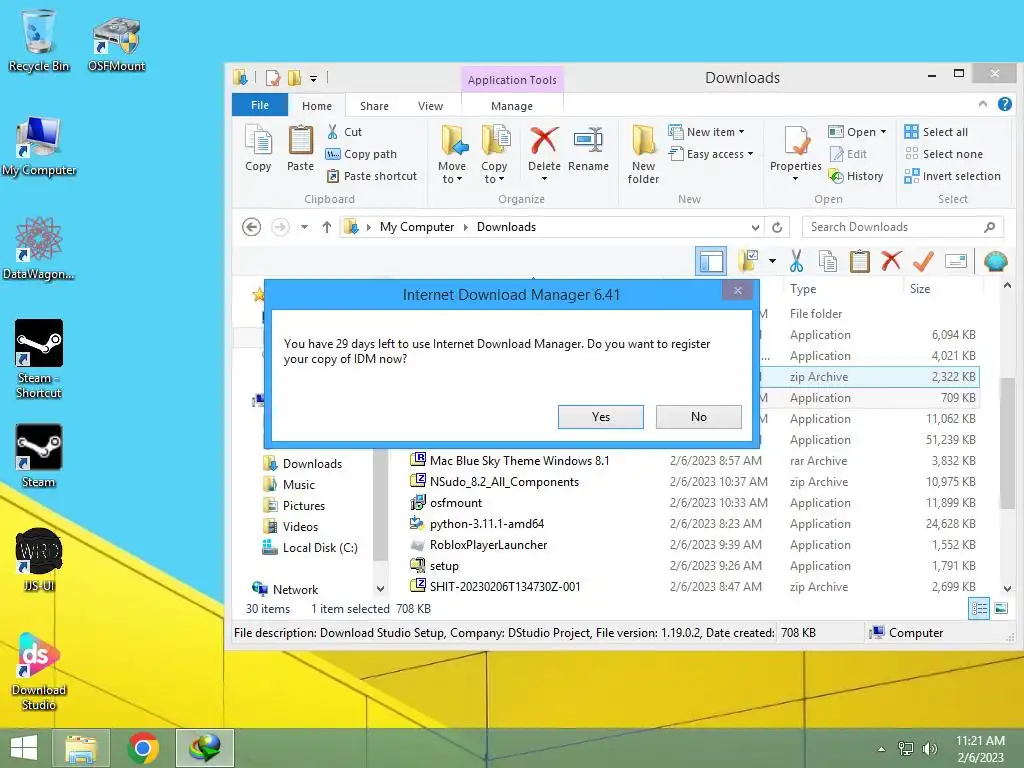Switch to the Manage ribbon tab
The height and width of the screenshot is (768, 1024).
tap(512, 106)
